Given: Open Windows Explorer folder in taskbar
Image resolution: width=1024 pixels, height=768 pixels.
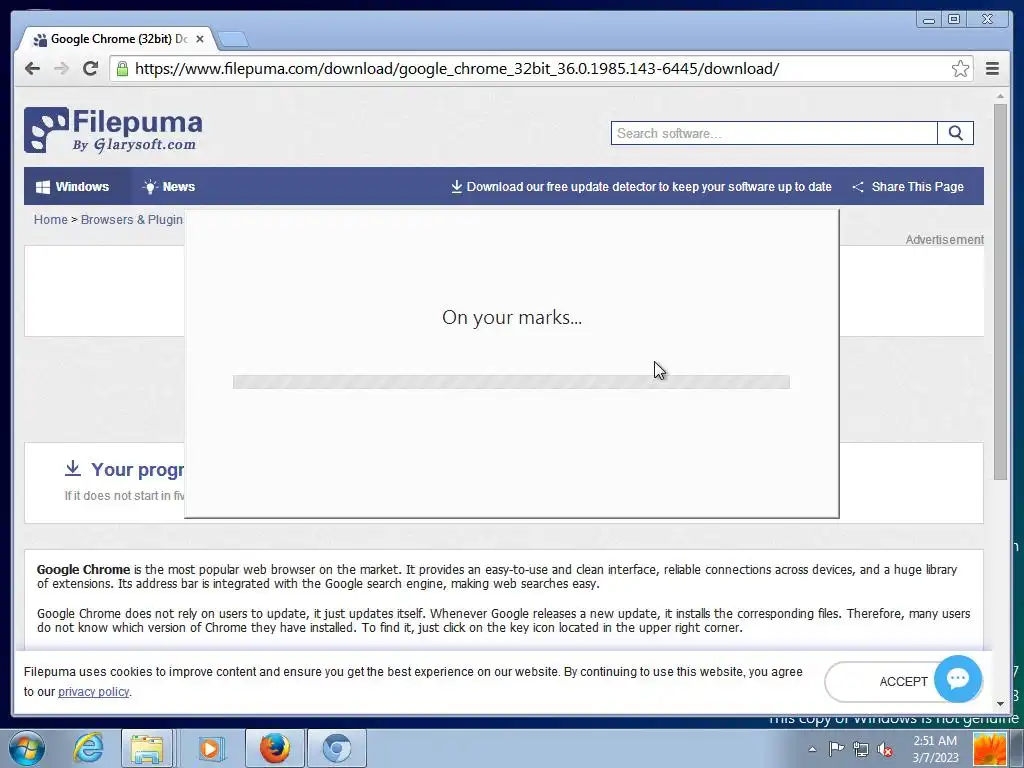Looking at the screenshot, I should (x=147, y=748).
